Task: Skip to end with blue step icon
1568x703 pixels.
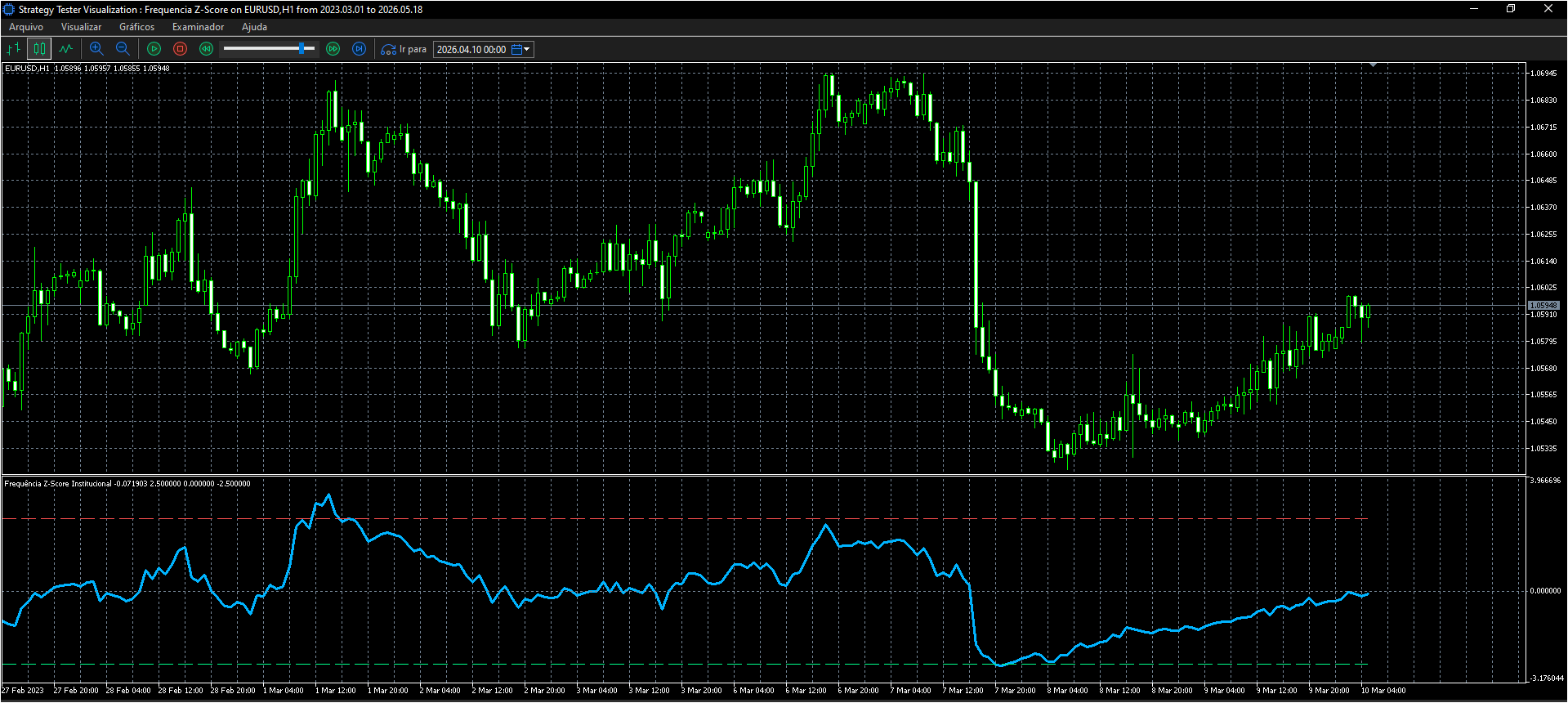Action: 360,49
